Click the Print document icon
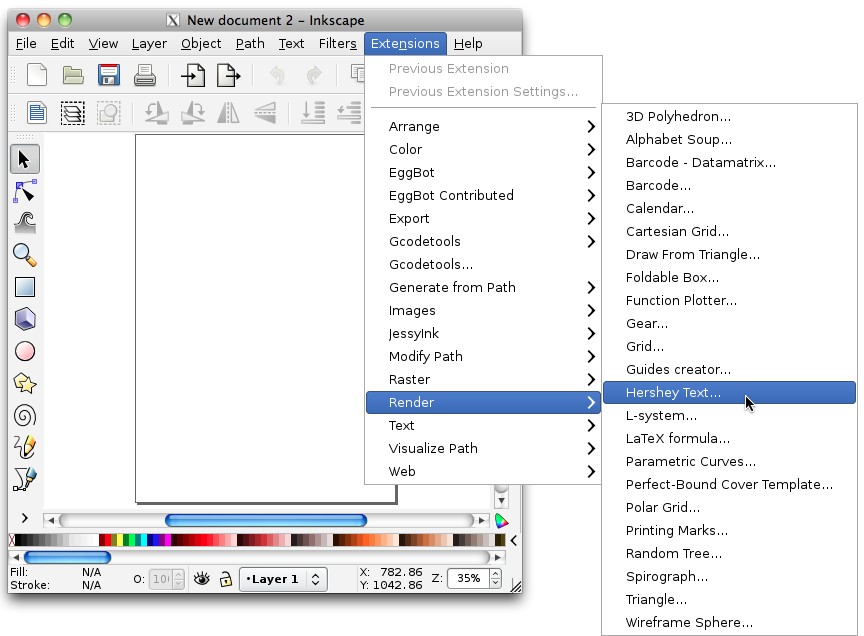The width and height of the screenshot is (864, 636). (x=144, y=75)
